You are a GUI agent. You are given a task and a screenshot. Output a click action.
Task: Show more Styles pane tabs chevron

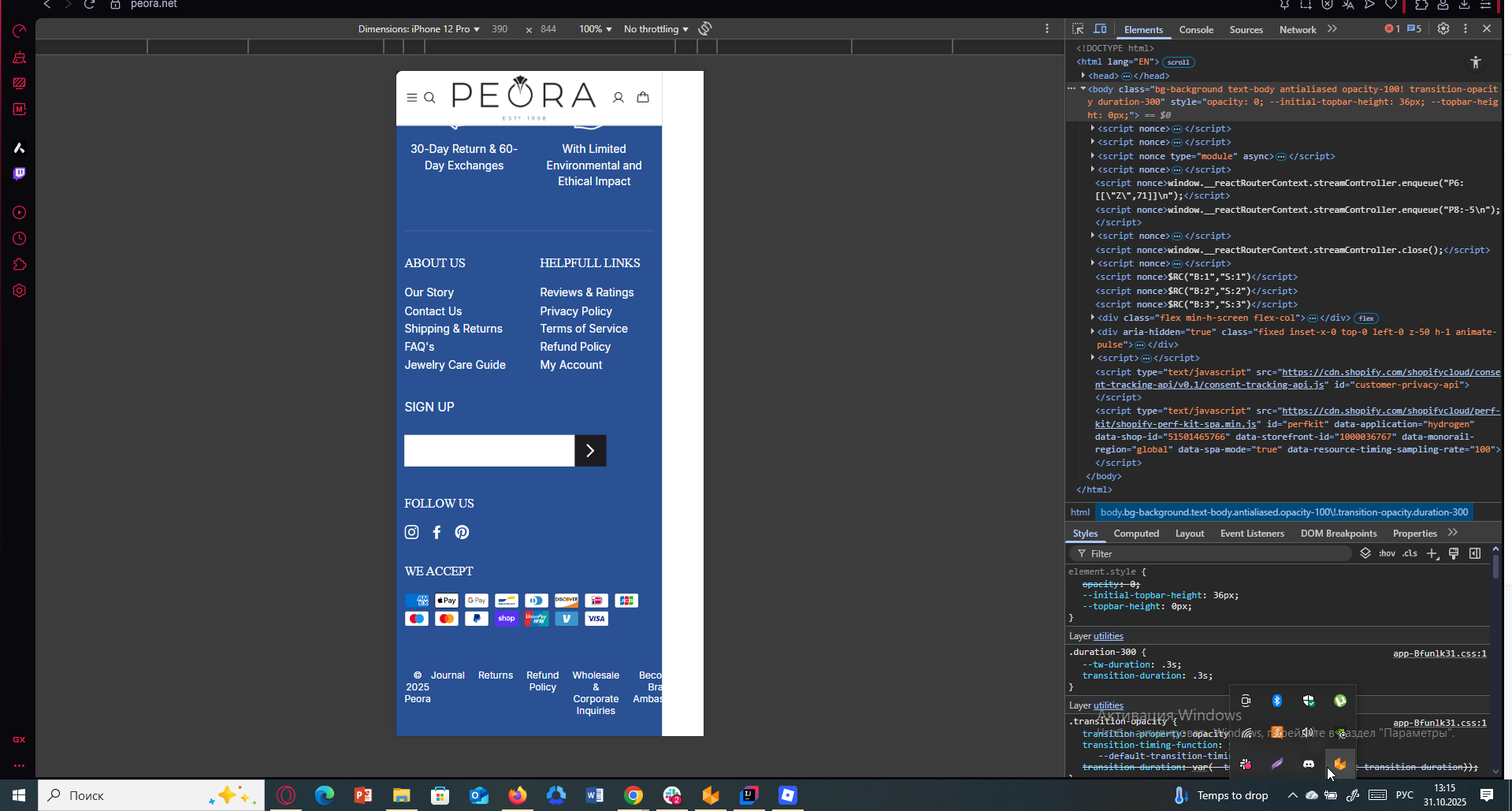tap(1453, 533)
